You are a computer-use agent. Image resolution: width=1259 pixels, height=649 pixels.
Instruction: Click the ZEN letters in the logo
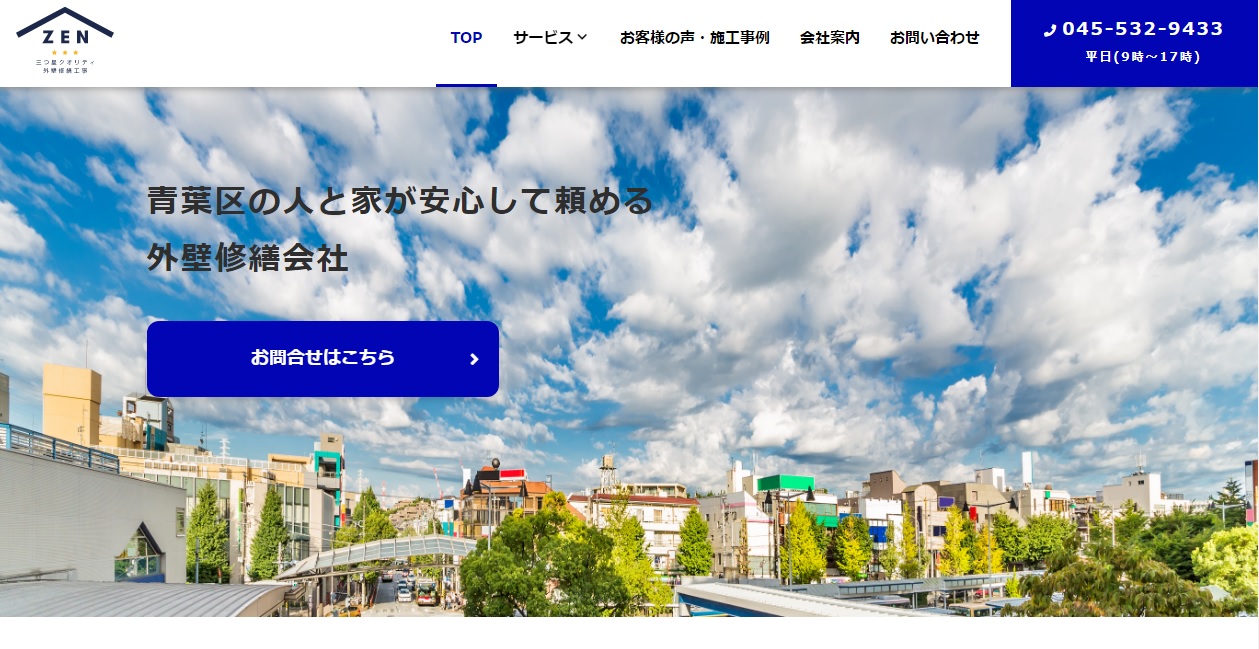tap(65, 37)
